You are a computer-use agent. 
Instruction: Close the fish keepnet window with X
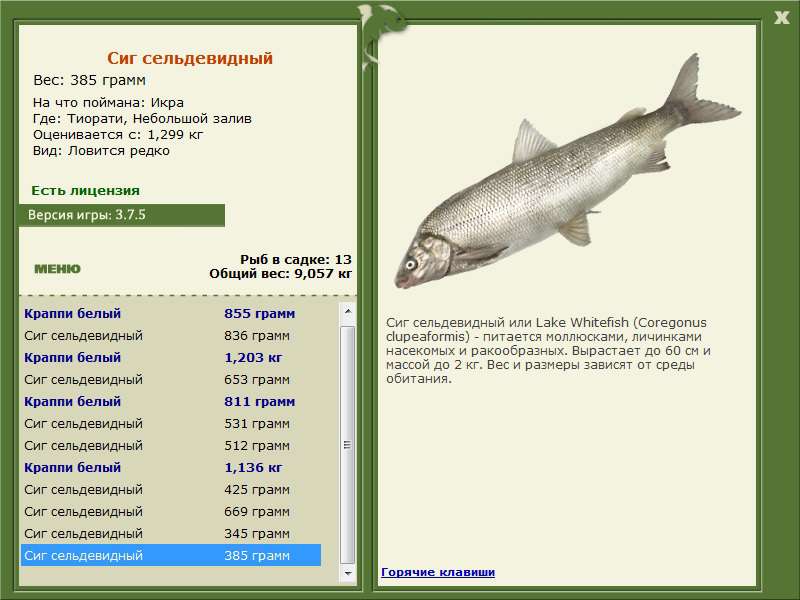[x=781, y=18]
